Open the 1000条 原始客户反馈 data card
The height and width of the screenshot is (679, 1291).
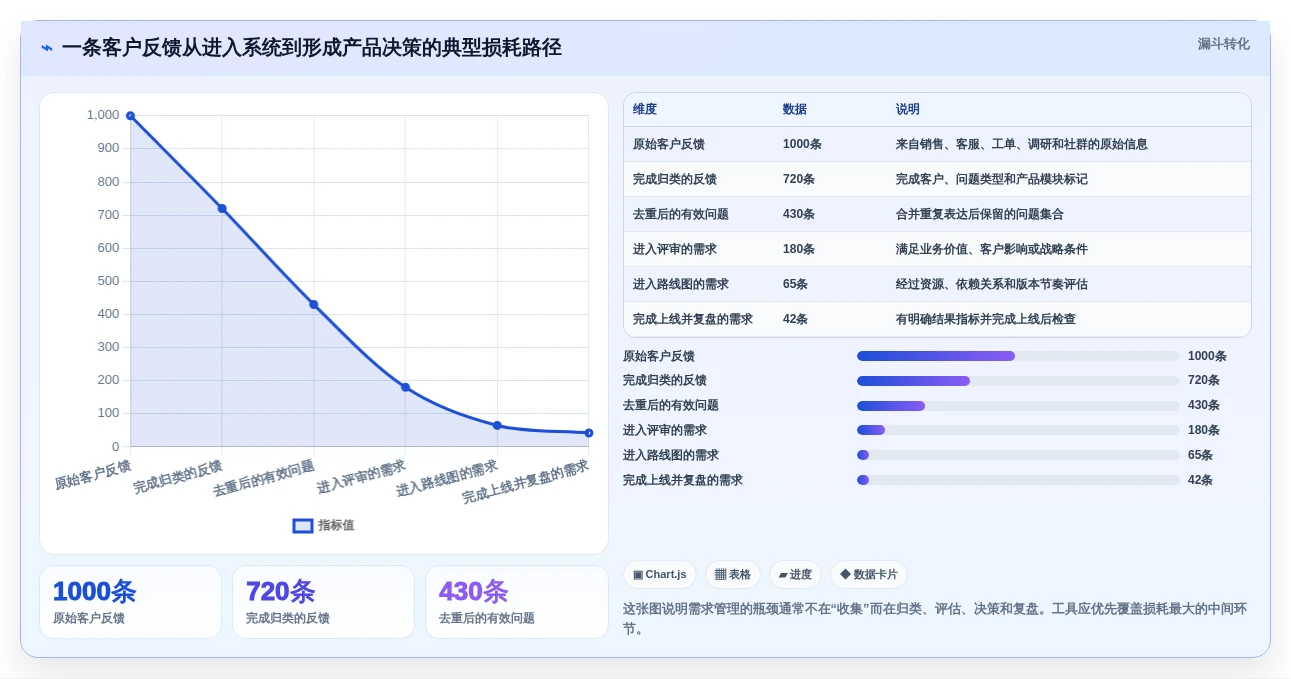[x=130, y=602]
